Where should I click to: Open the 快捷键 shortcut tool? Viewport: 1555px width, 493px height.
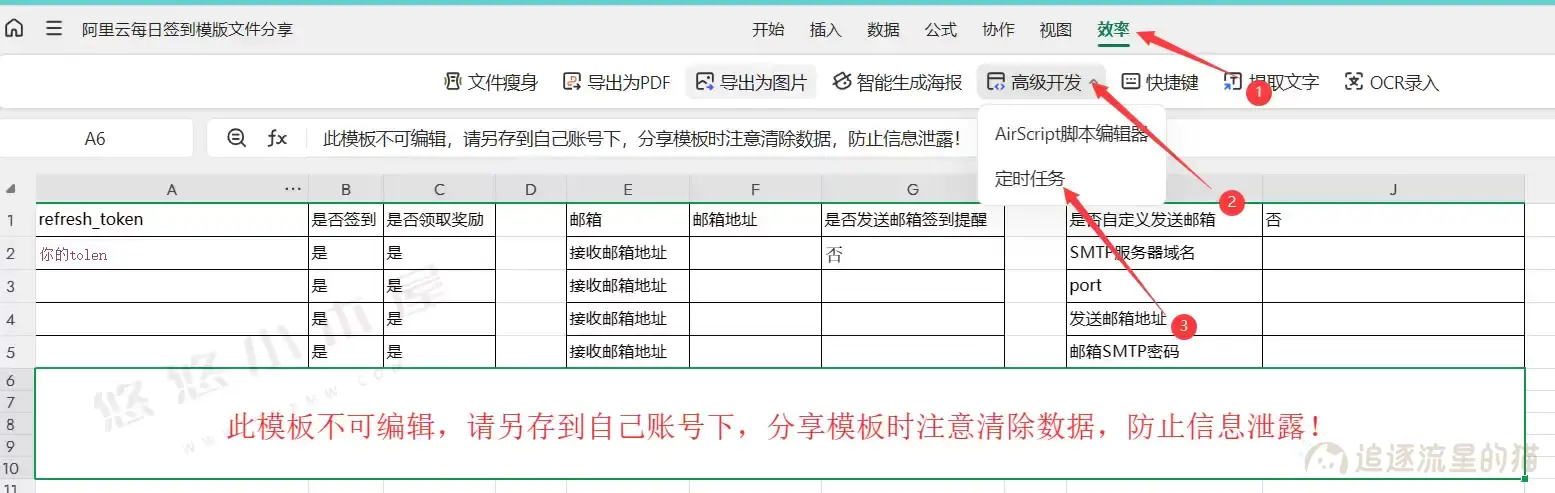[x=1159, y=82]
